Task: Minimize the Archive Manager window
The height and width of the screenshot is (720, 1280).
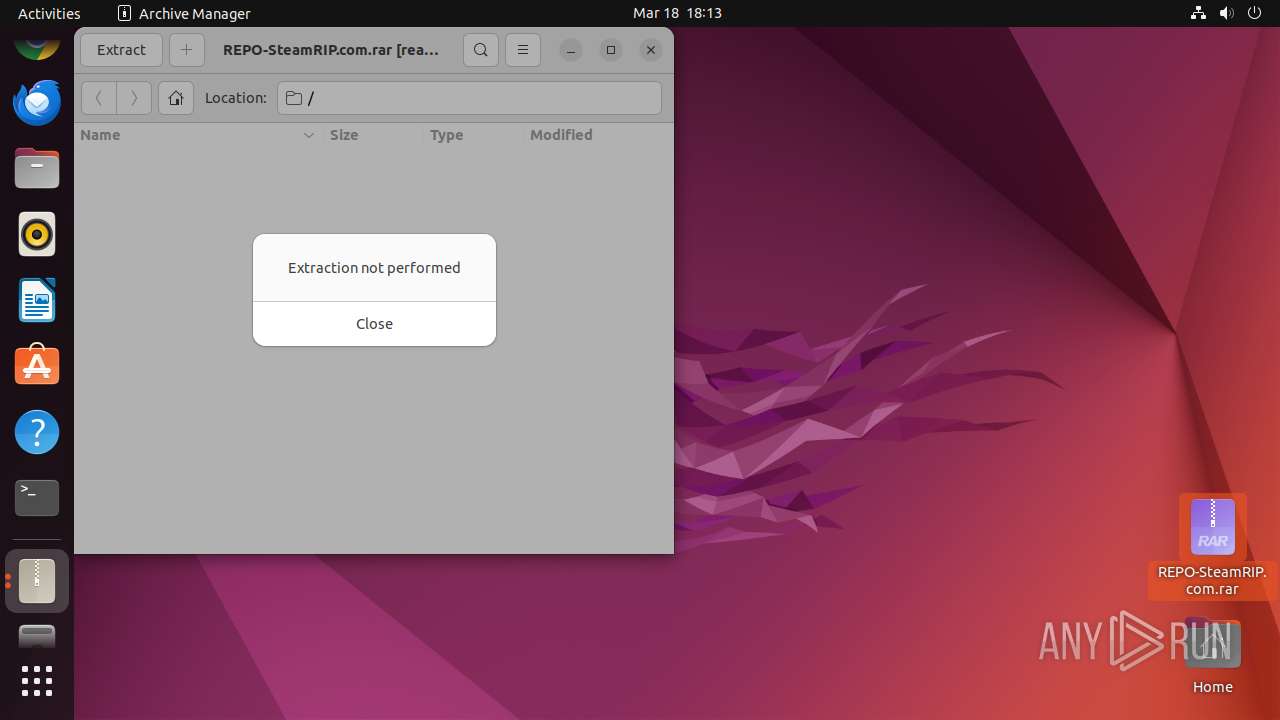Action: (571, 50)
